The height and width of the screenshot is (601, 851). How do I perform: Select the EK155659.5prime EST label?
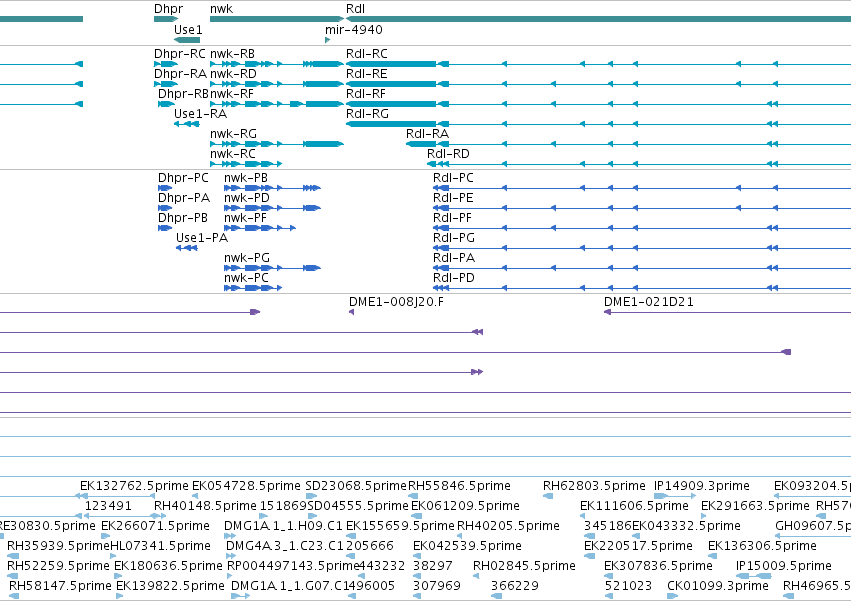(x=400, y=526)
